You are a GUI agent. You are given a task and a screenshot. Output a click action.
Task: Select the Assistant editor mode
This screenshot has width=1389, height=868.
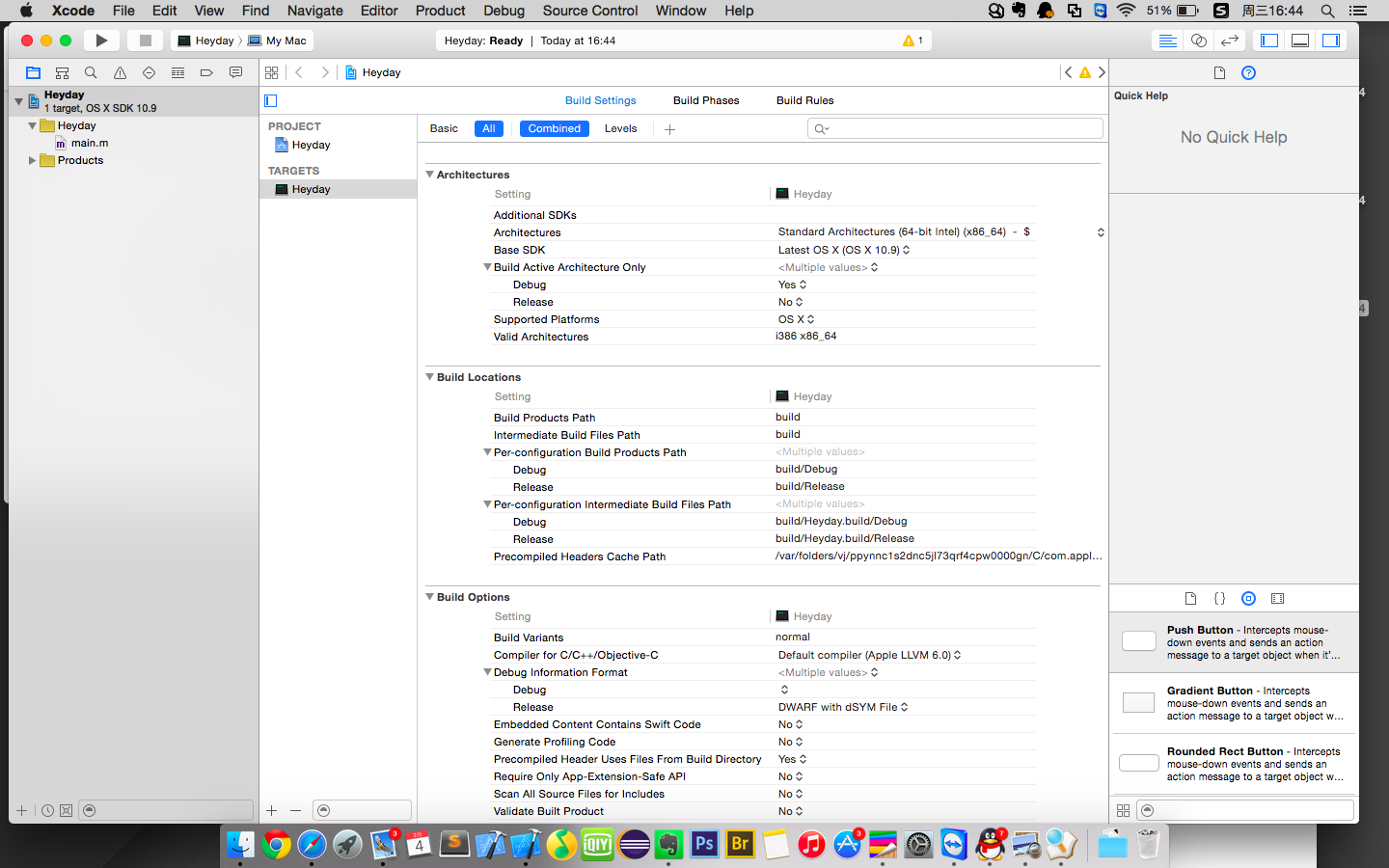(1198, 41)
